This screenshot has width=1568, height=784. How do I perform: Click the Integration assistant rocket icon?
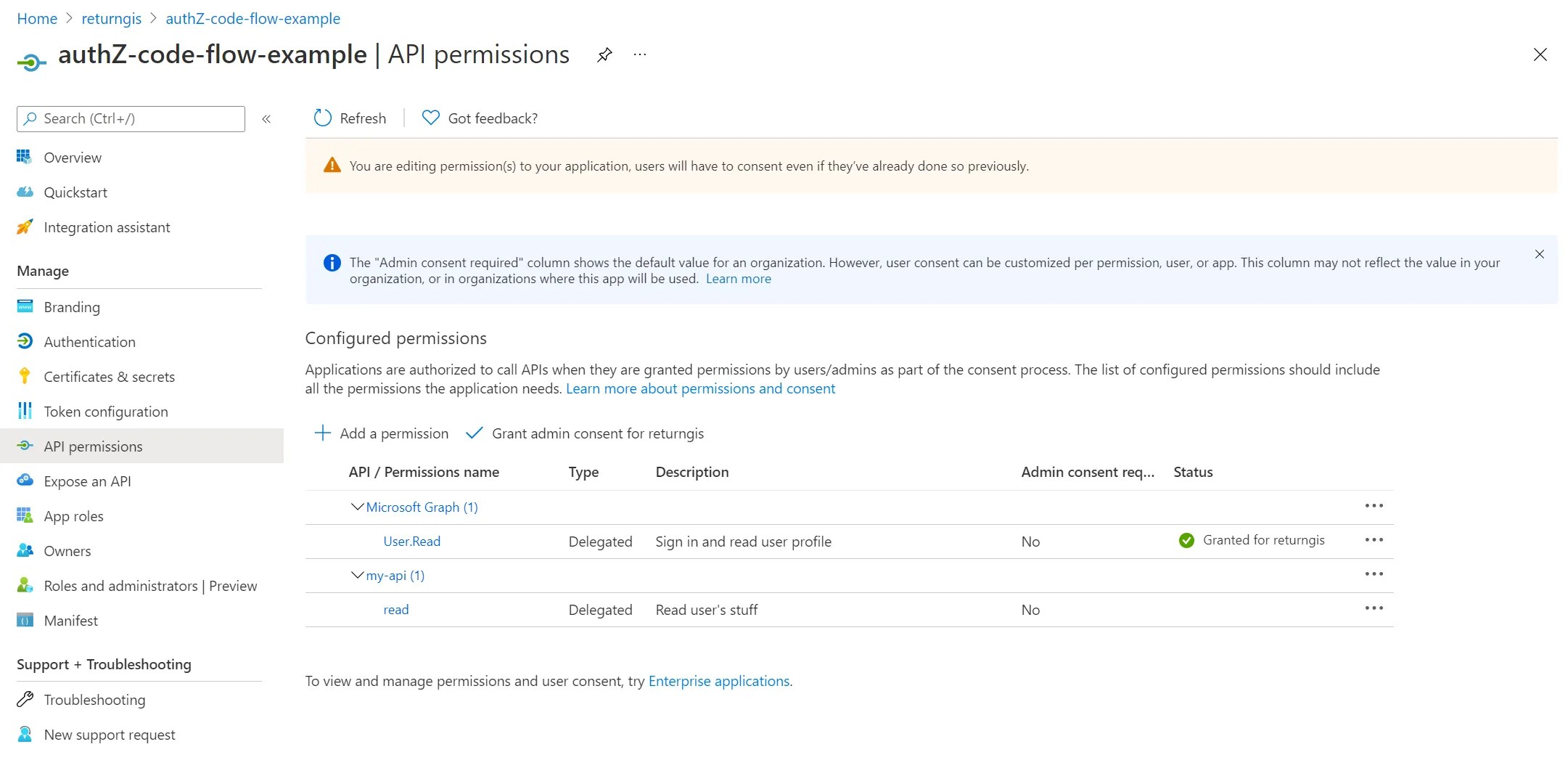(x=25, y=226)
